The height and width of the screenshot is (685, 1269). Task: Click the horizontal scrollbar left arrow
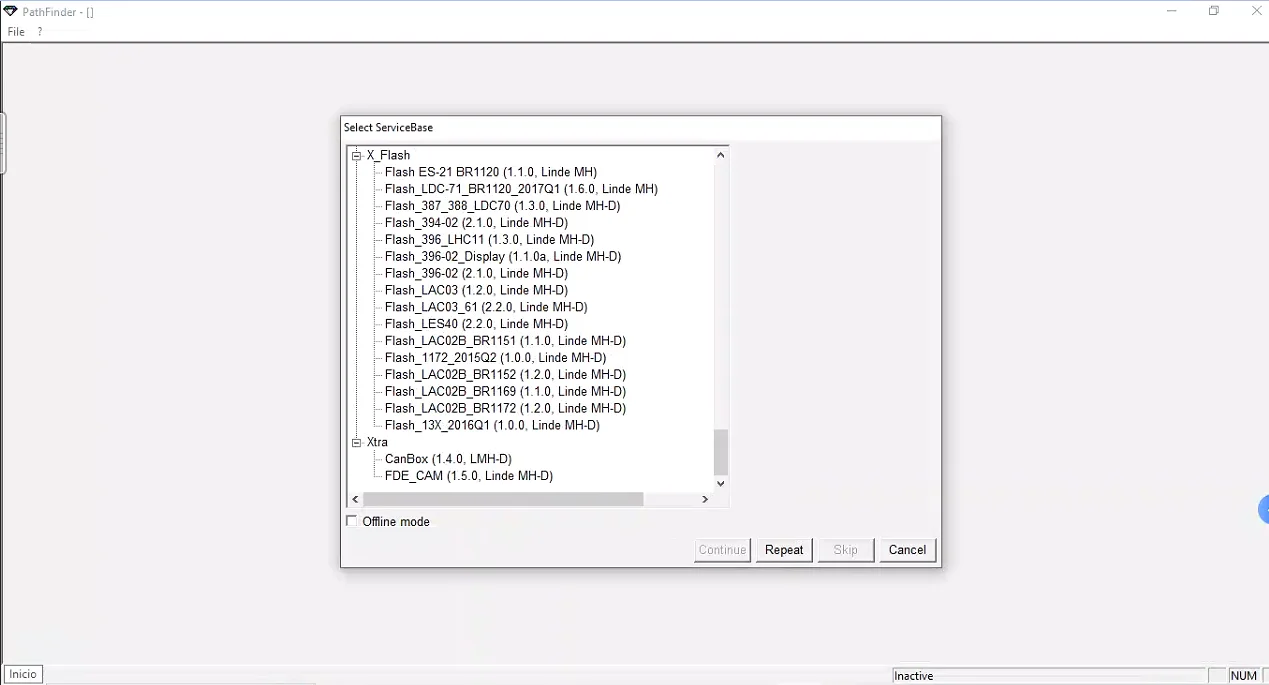click(355, 499)
